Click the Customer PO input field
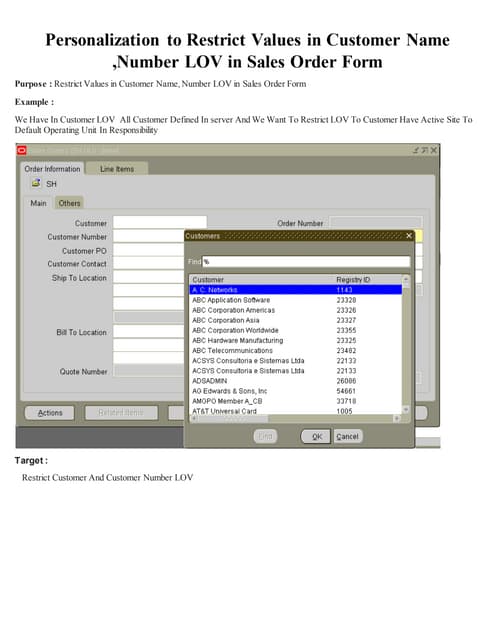 click(149, 250)
